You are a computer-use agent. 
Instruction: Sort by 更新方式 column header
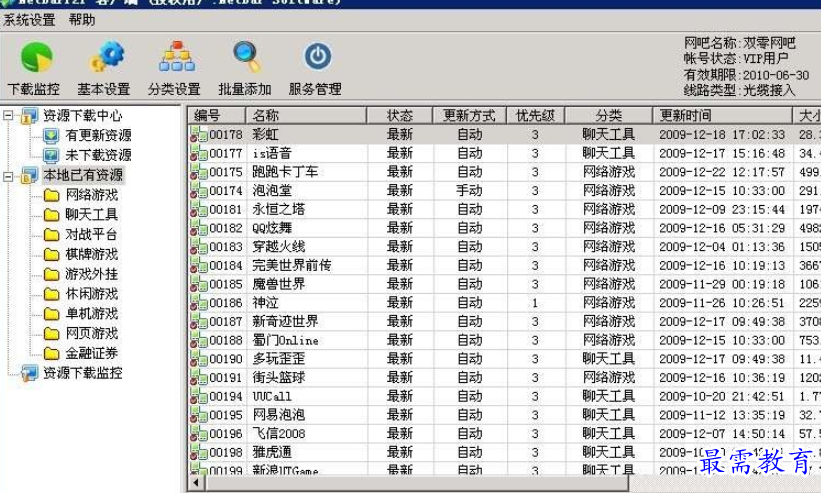(x=470, y=115)
